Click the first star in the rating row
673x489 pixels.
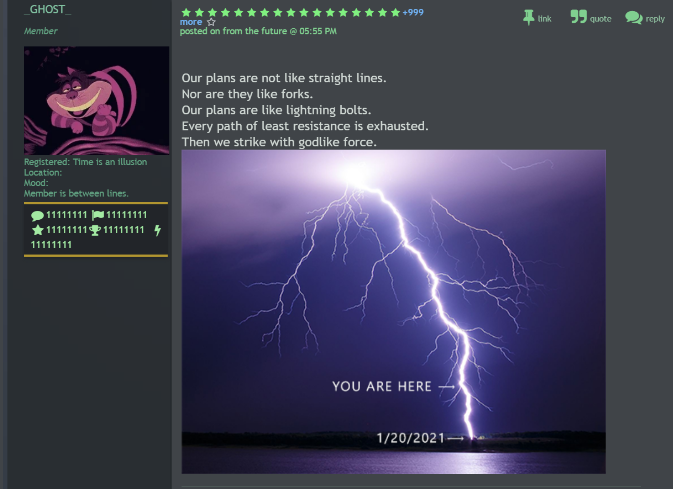pos(185,12)
